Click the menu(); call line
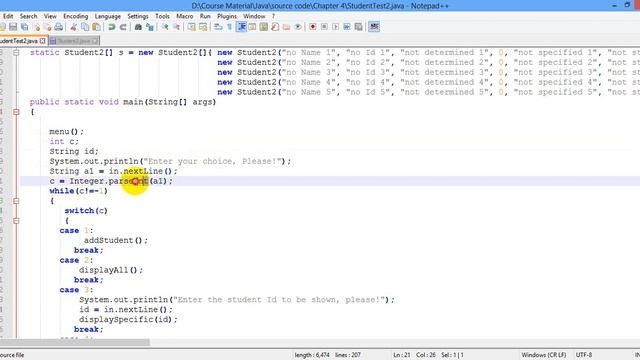Screen dimensions: 640x360 (67, 132)
